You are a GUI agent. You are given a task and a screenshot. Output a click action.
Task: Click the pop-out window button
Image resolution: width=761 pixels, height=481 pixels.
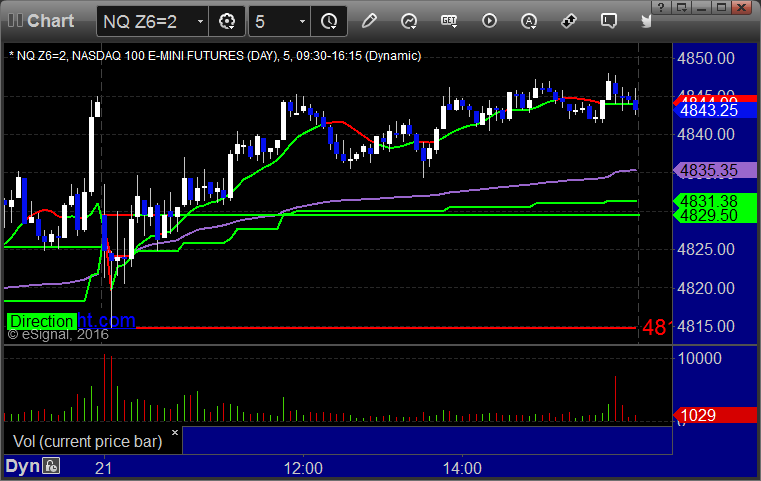[x=681, y=7]
